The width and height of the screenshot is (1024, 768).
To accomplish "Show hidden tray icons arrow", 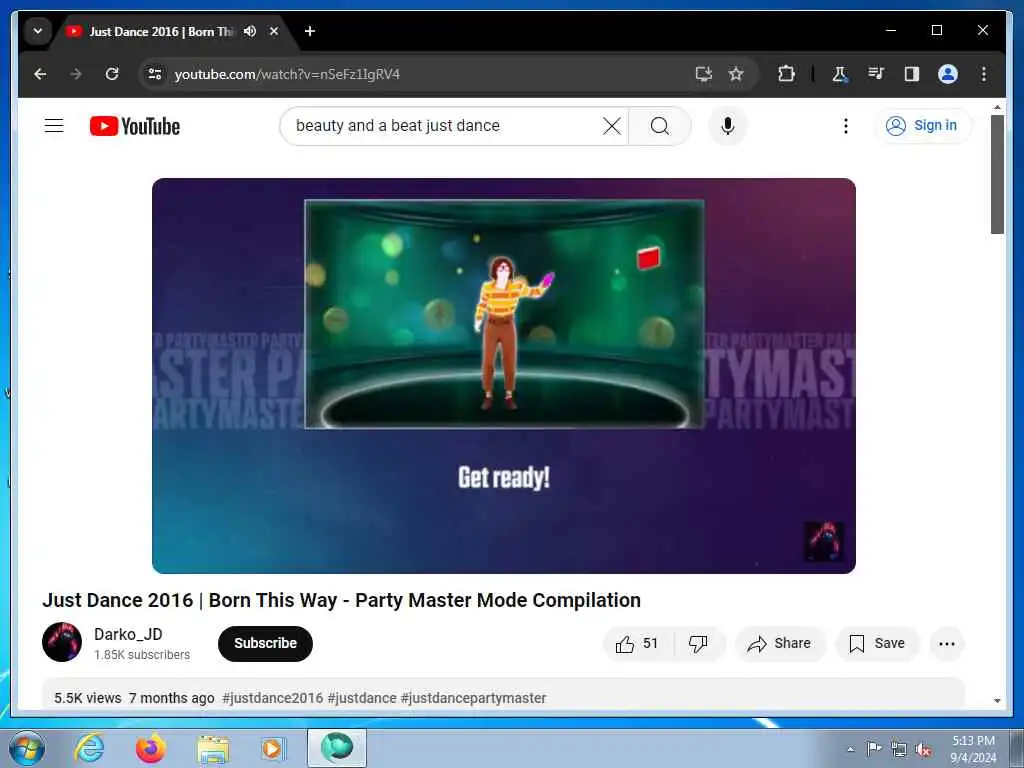I will click(850, 749).
